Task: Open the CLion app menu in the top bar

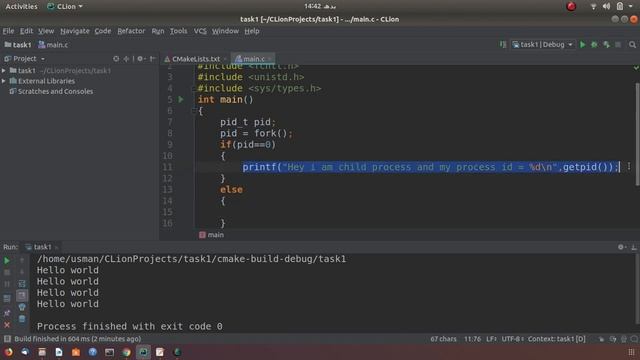Action: coord(65,7)
